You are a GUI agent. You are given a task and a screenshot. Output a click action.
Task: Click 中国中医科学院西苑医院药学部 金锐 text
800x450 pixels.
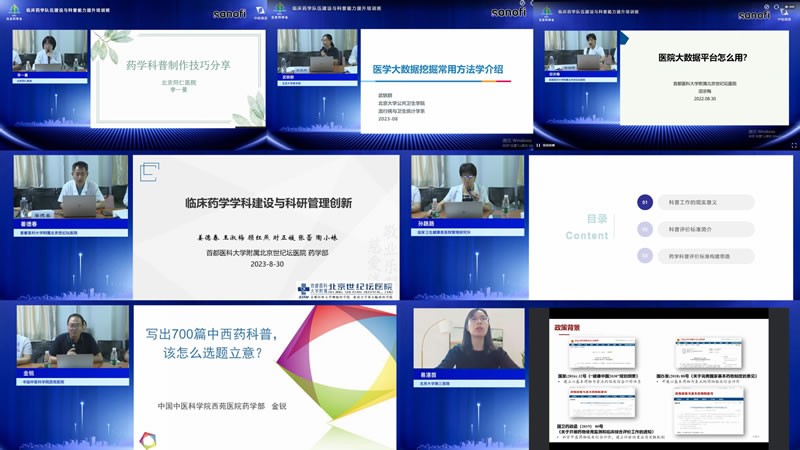point(222,406)
